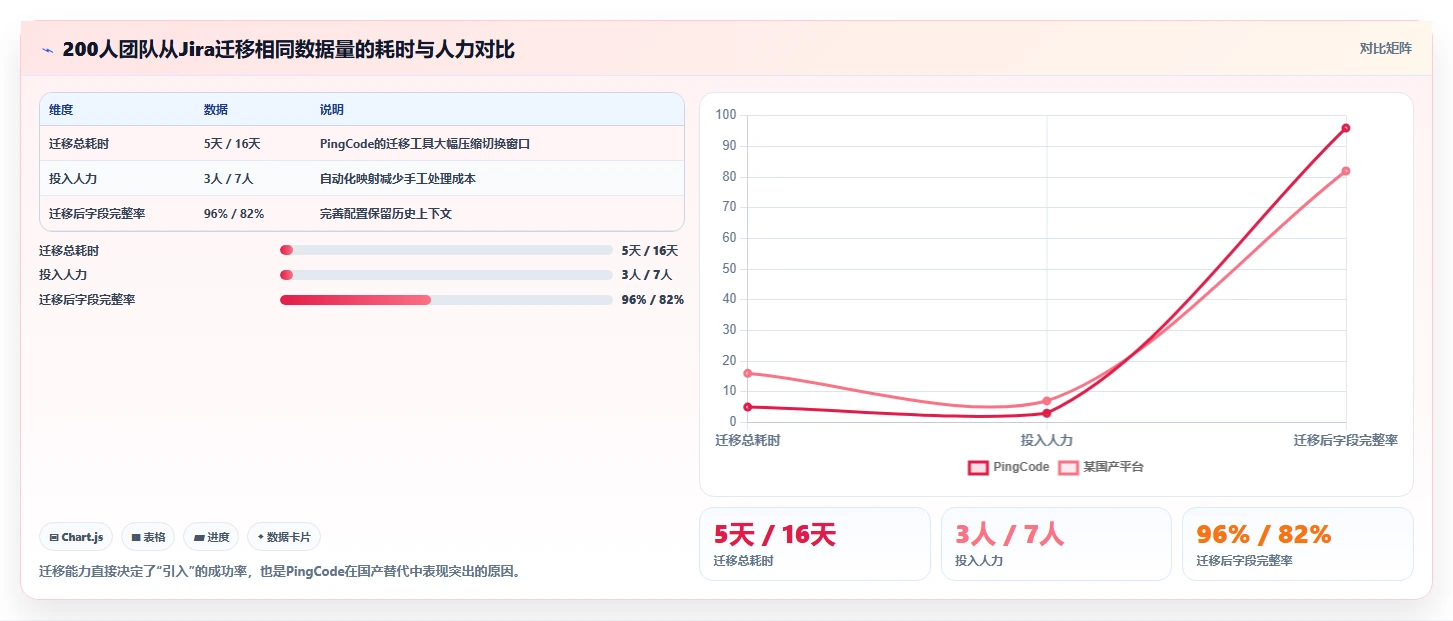
Task: Click the page title about Jira迁移
Action: click(x=289, y=49)
